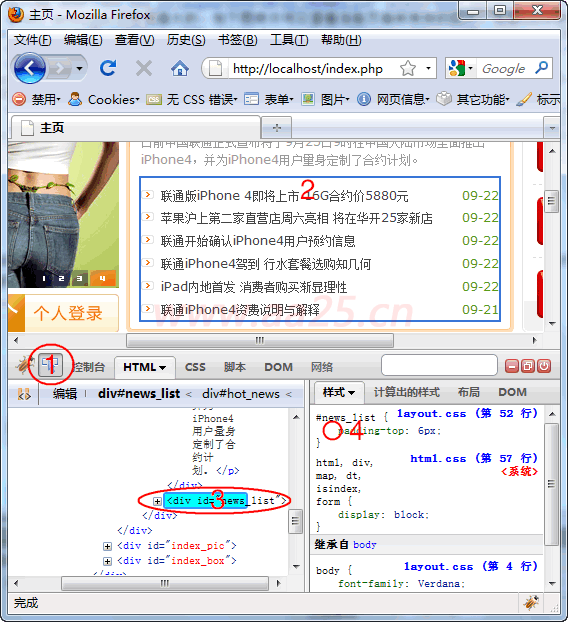Viewport: 568px width, 622px height.
Task: Switch to the CSS panel tab
Action: 195,367
